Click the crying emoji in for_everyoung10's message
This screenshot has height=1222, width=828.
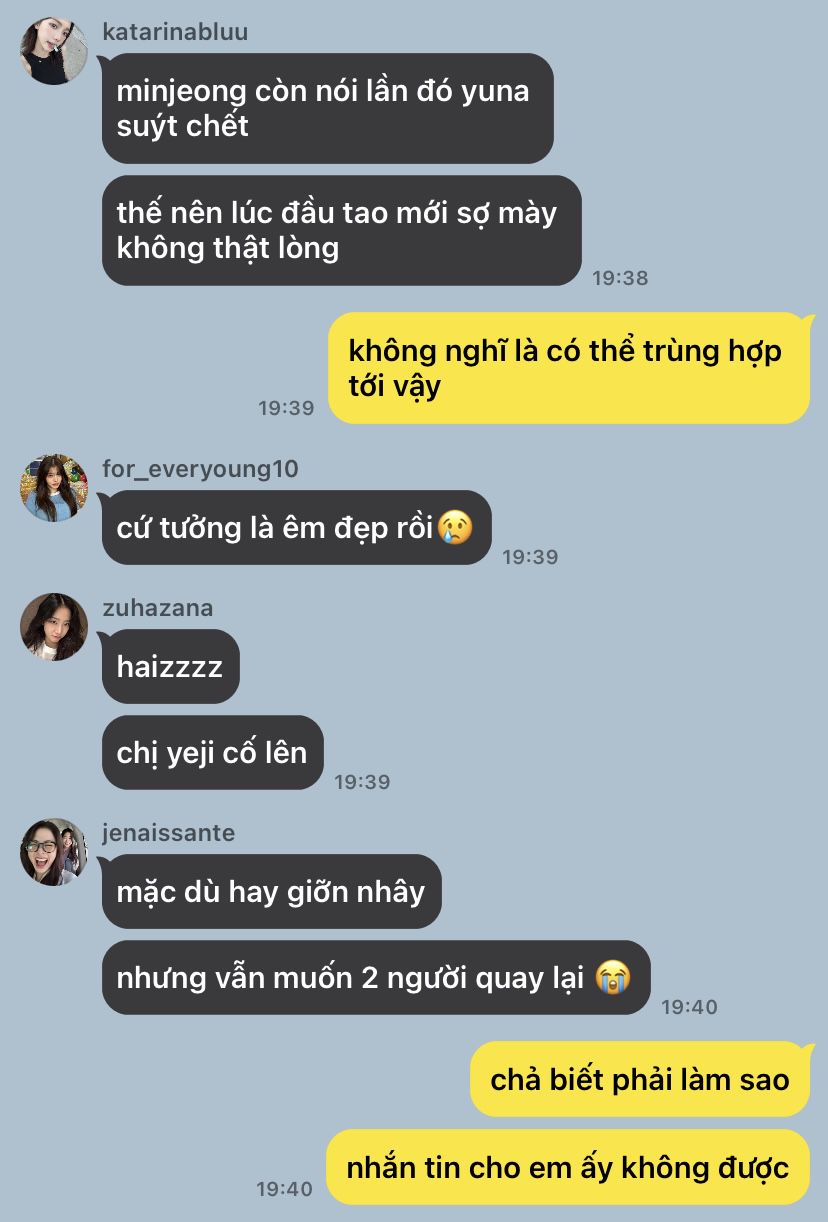pyautogui.click(x=455, y=527)
